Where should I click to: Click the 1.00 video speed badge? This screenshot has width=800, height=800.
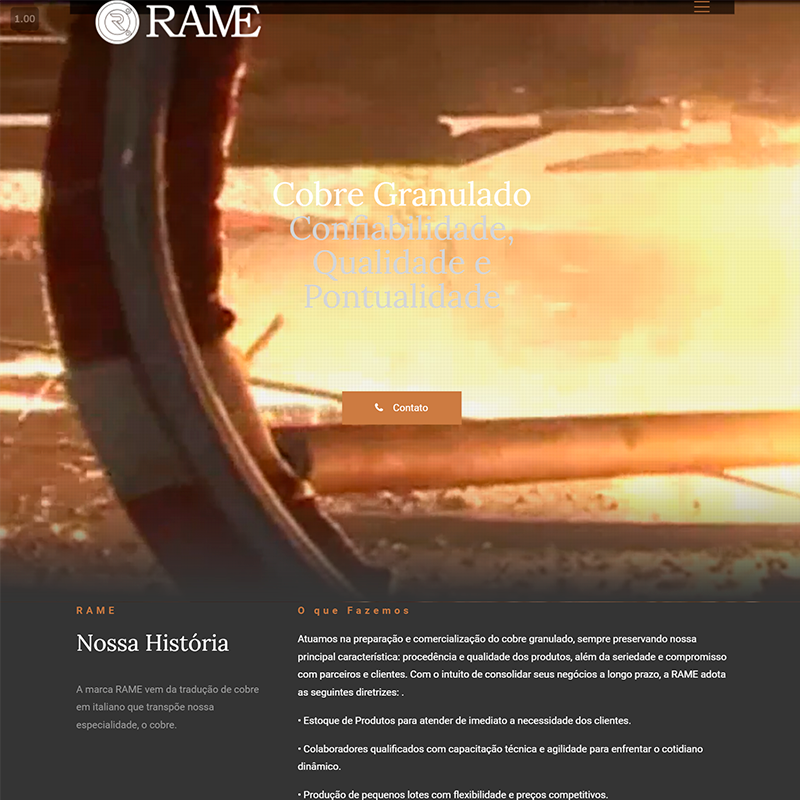(24, 19)
